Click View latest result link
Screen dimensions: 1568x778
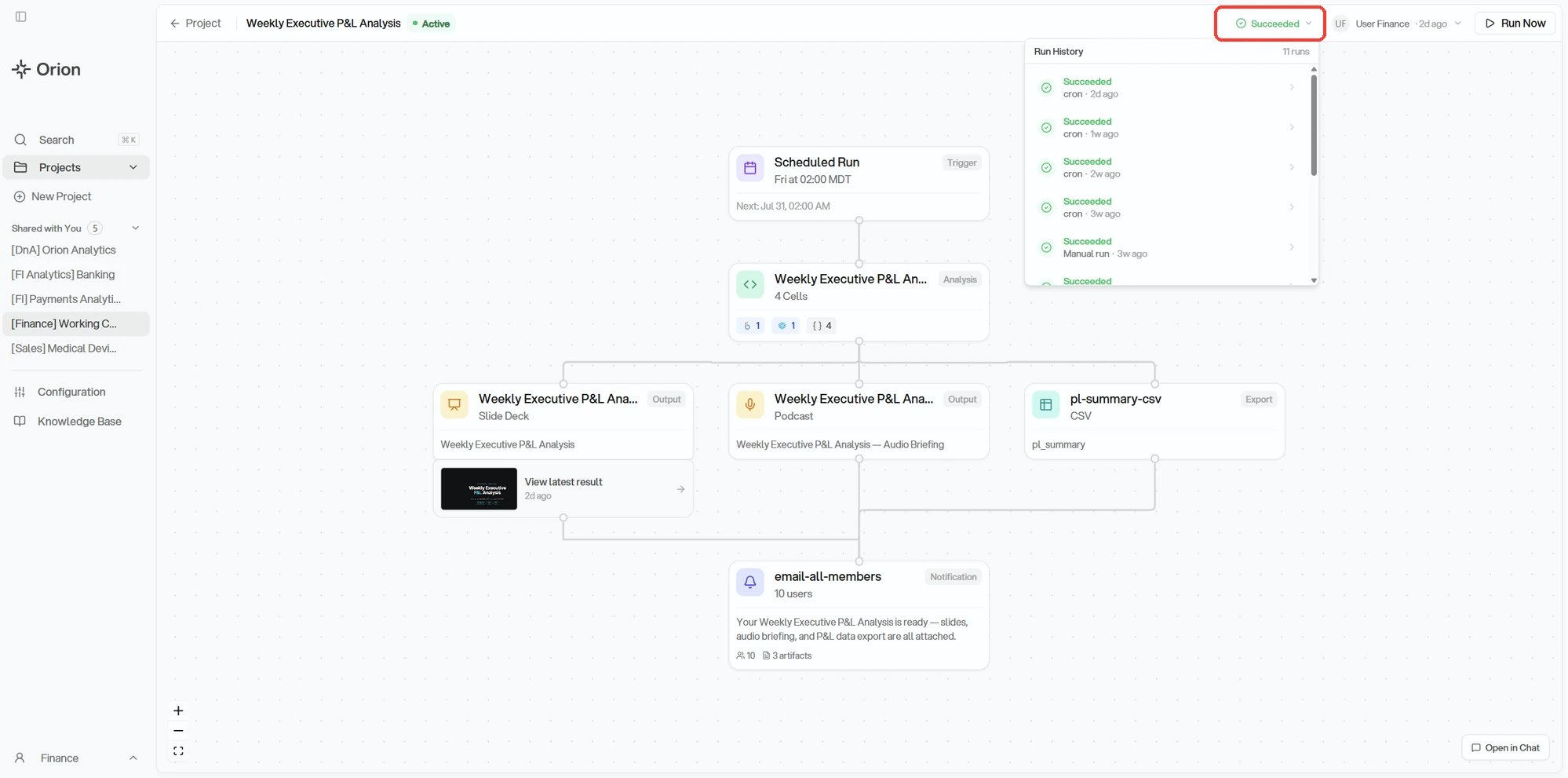563,482
